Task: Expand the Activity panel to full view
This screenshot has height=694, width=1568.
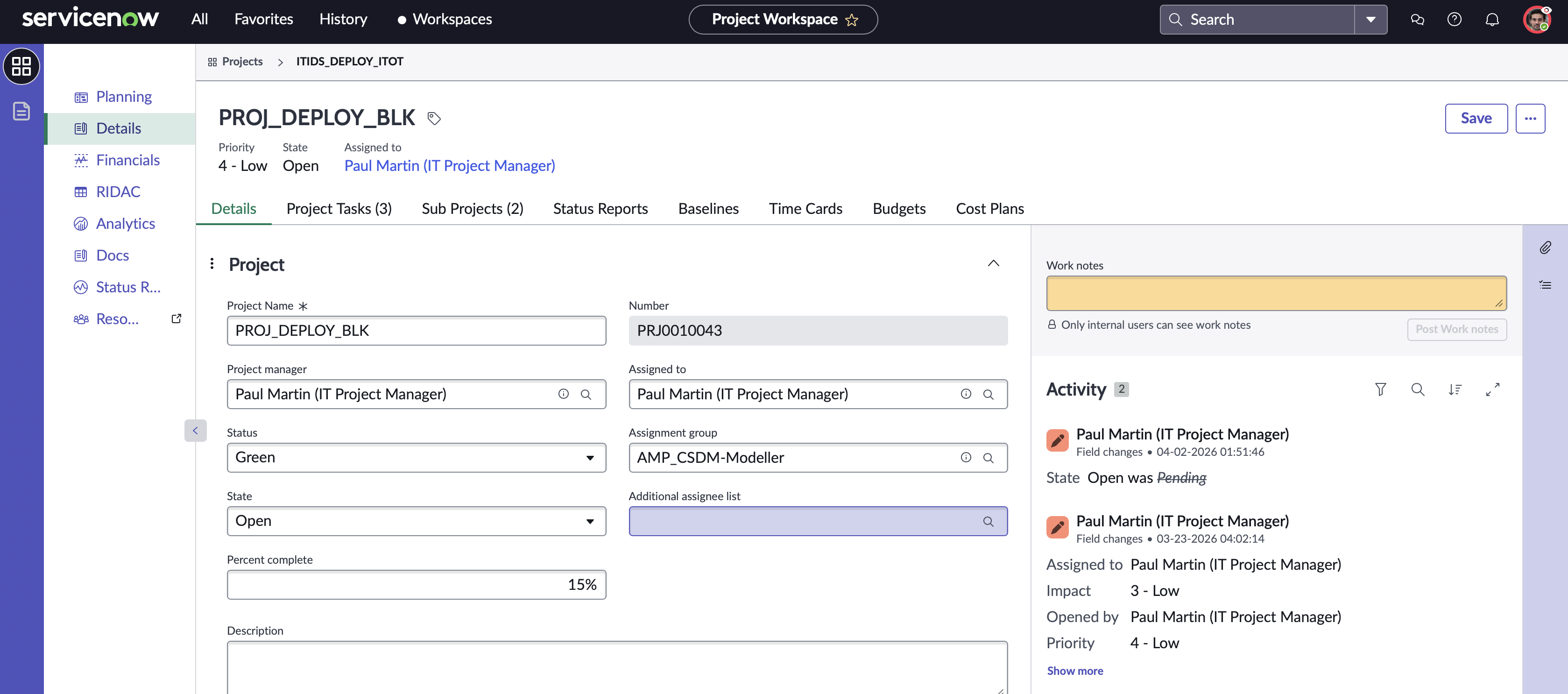Action: tap(1492, 389)
